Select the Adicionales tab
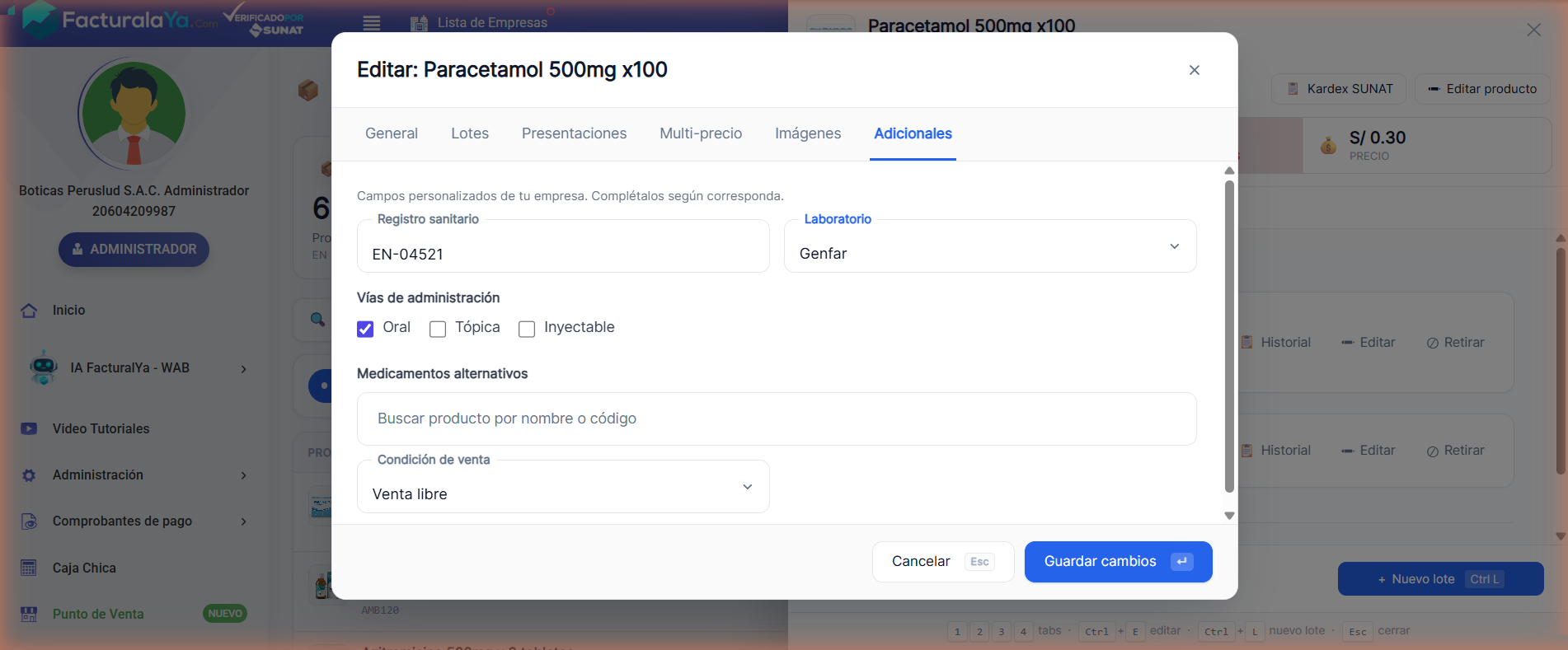 [913, 133]
